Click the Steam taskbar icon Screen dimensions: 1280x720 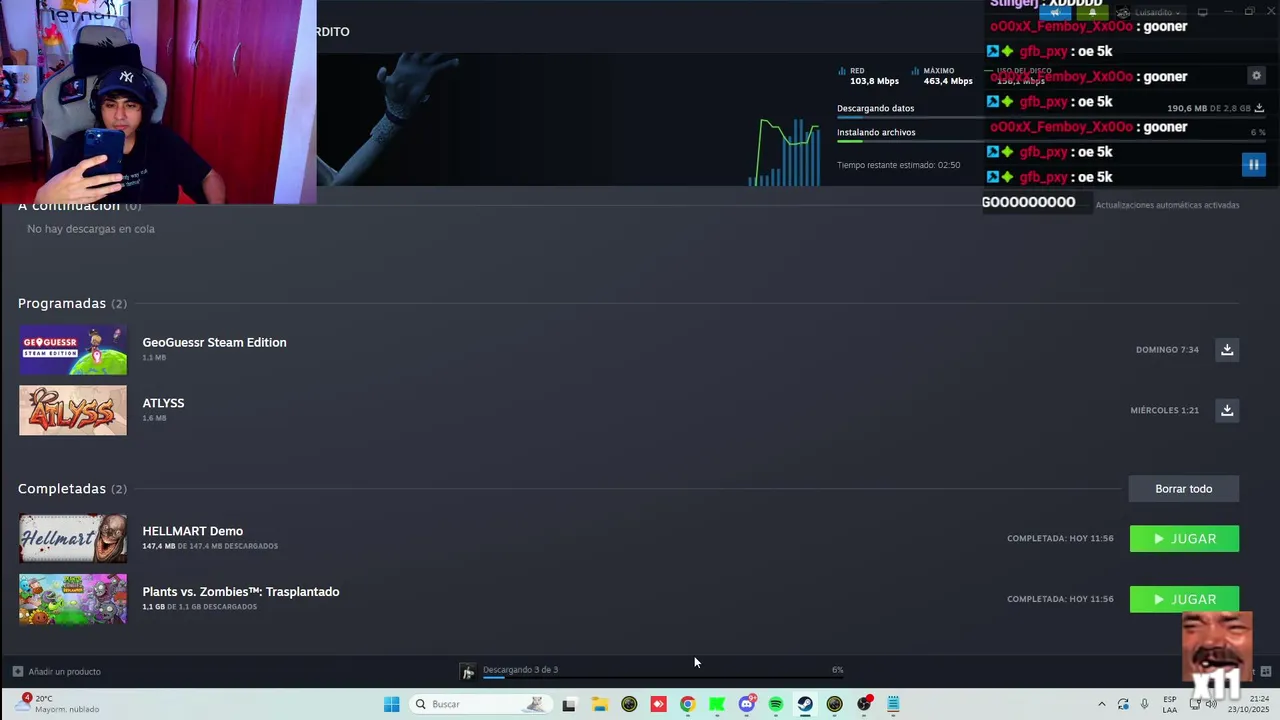[805, 704]
